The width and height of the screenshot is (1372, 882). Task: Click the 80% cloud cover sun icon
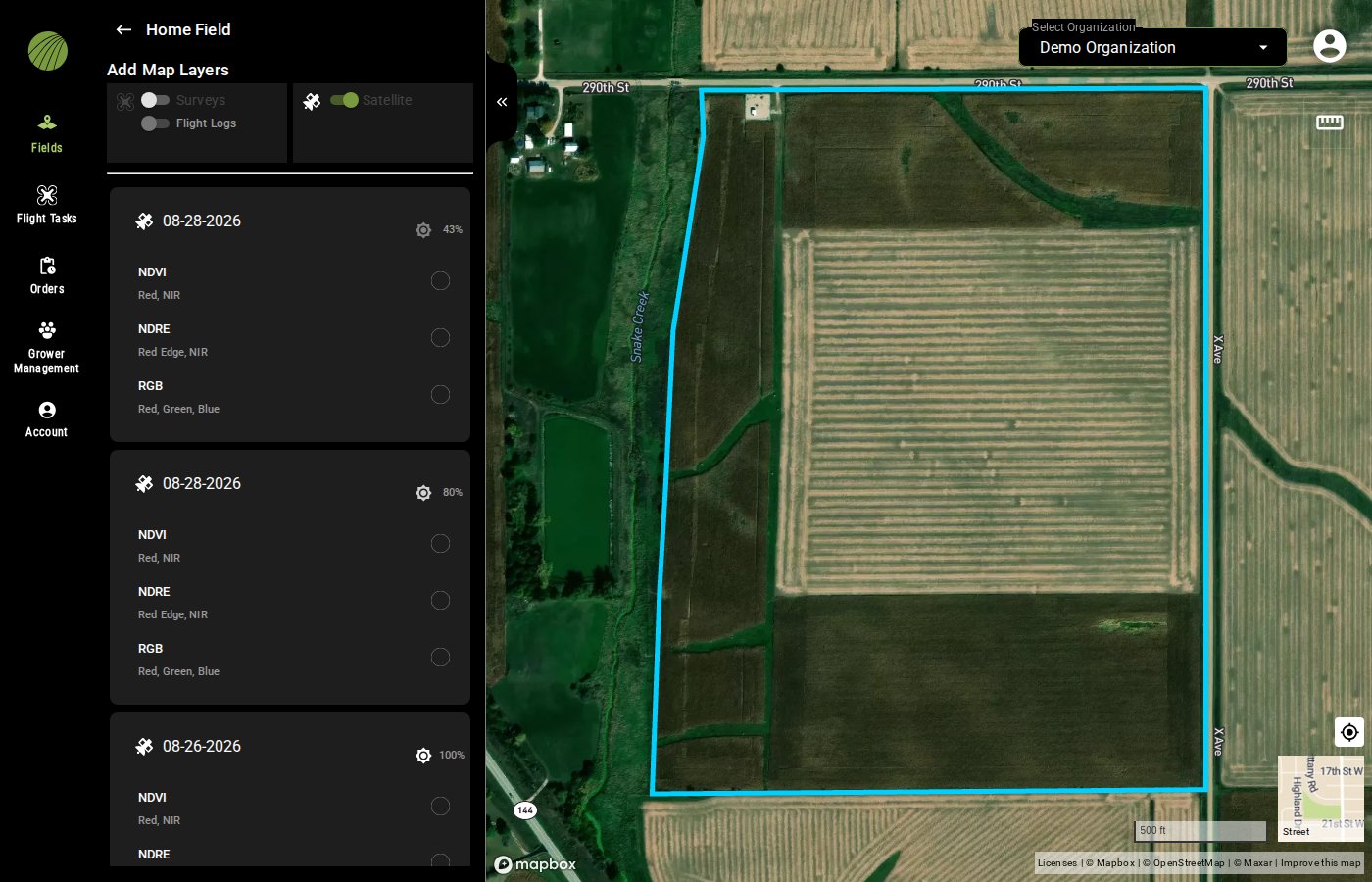click(x=423, y=493)
